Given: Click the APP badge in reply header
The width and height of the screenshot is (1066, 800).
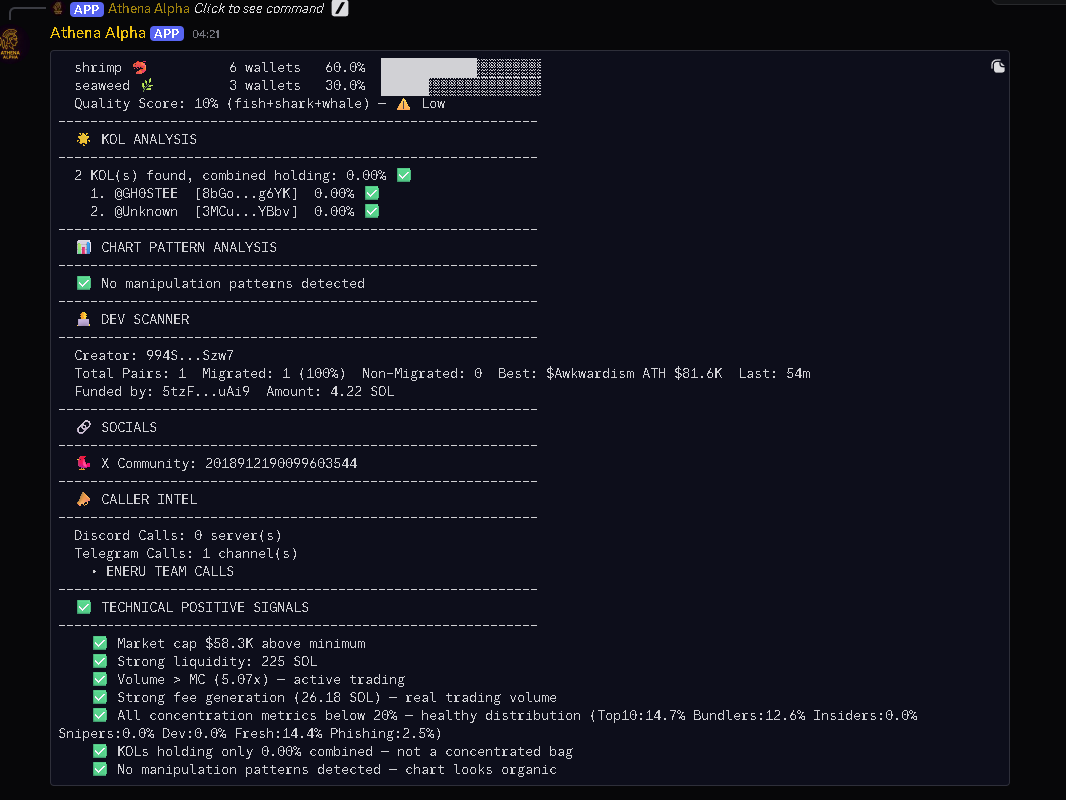Looking at the screenshot, I should tap(86, 9).
